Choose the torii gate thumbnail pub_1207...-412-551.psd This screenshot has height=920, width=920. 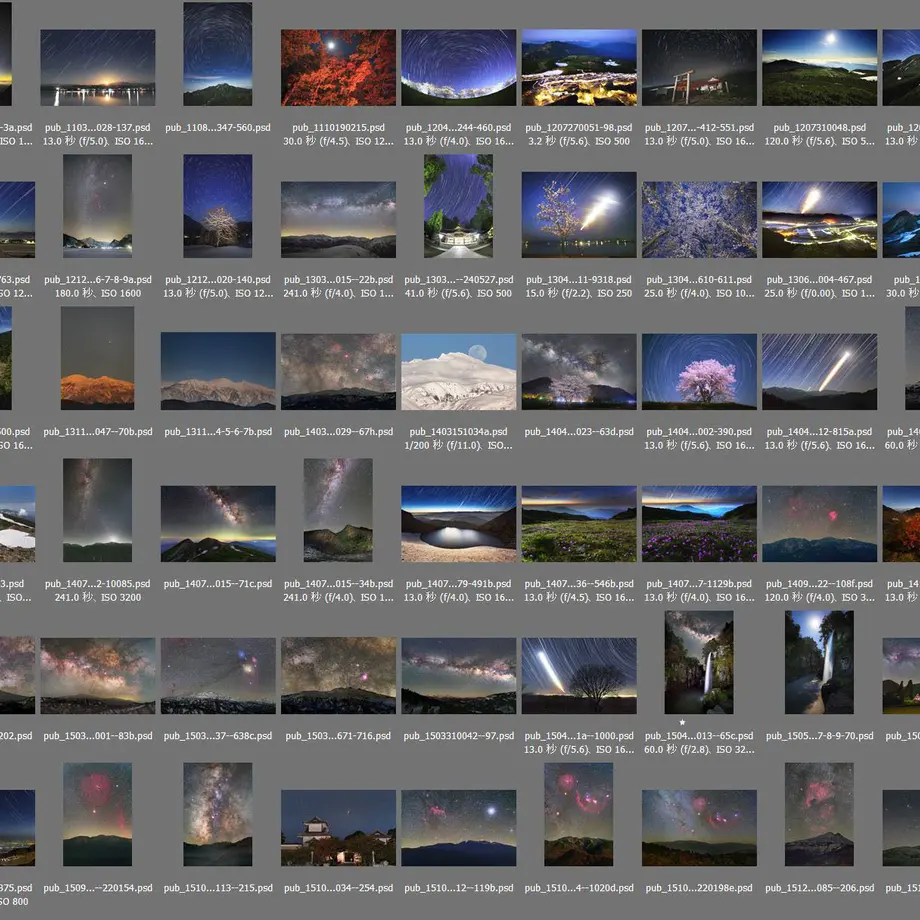pos(699,67)
